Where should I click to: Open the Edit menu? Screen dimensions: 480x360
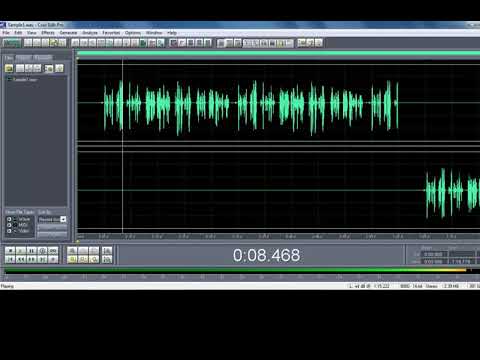pyautogui.click(x=18, y=33)
